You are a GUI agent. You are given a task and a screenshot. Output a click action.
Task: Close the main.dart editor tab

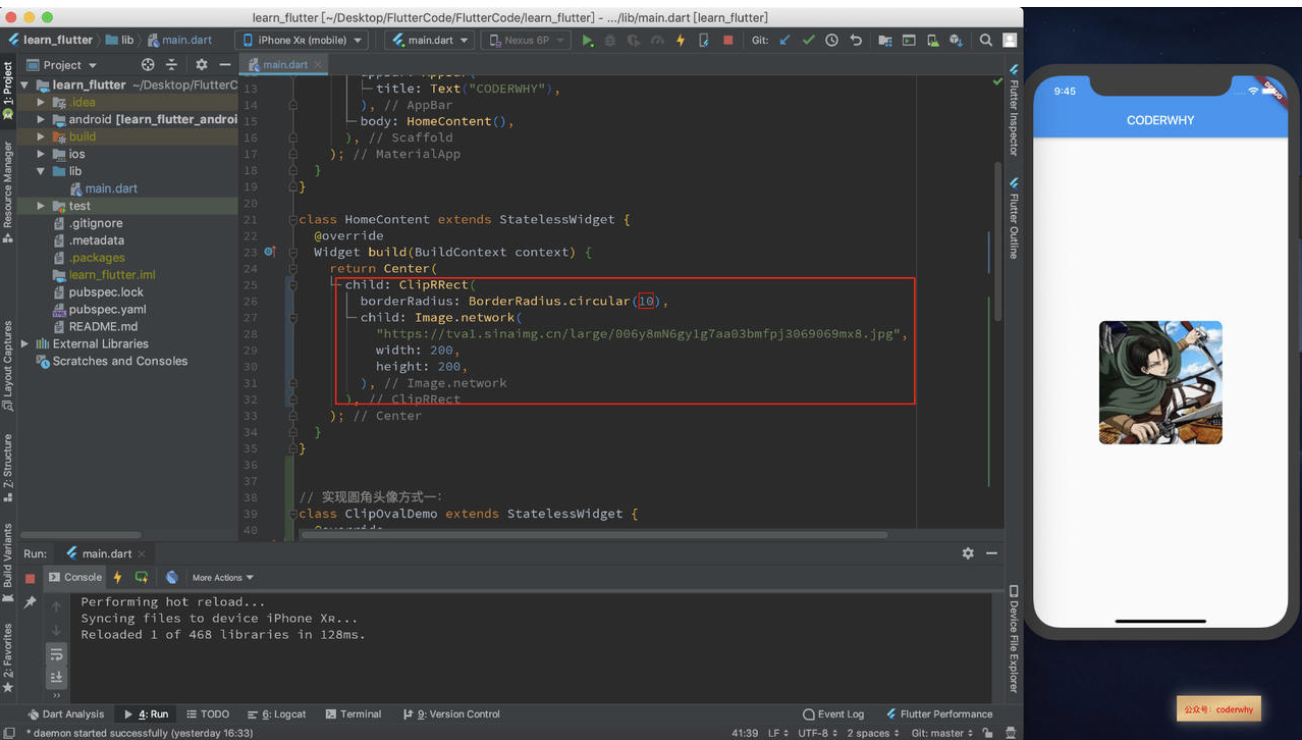coord(319,65)
